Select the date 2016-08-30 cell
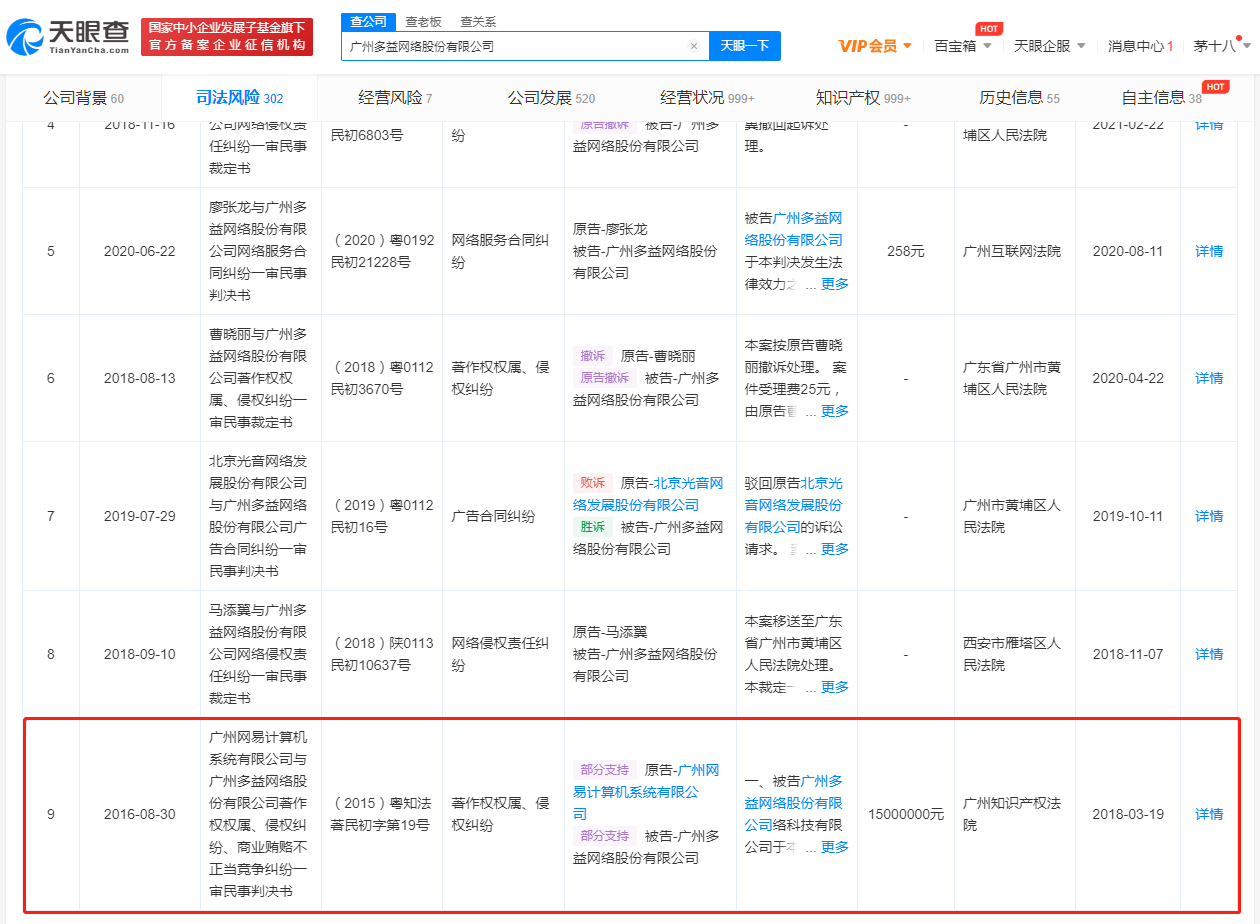Viewport: 1260px width, 924px height. point(139,814)
